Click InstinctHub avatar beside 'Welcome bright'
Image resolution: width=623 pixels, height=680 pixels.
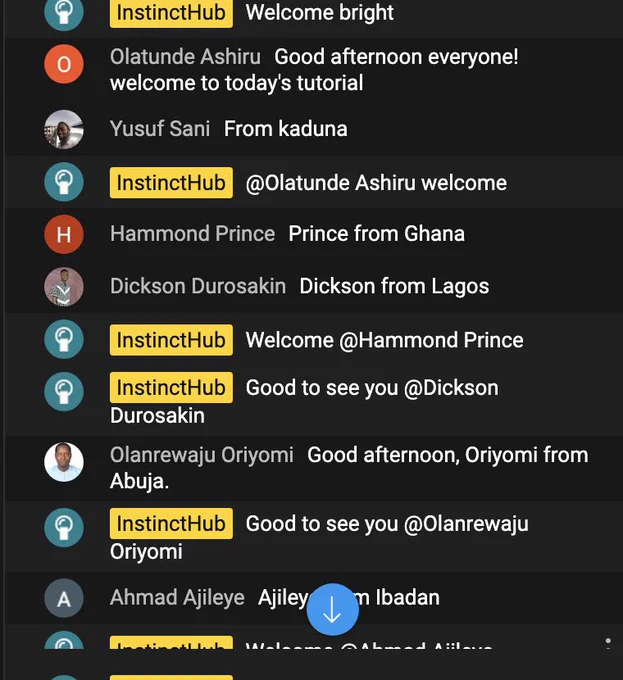tap(64, 13)
